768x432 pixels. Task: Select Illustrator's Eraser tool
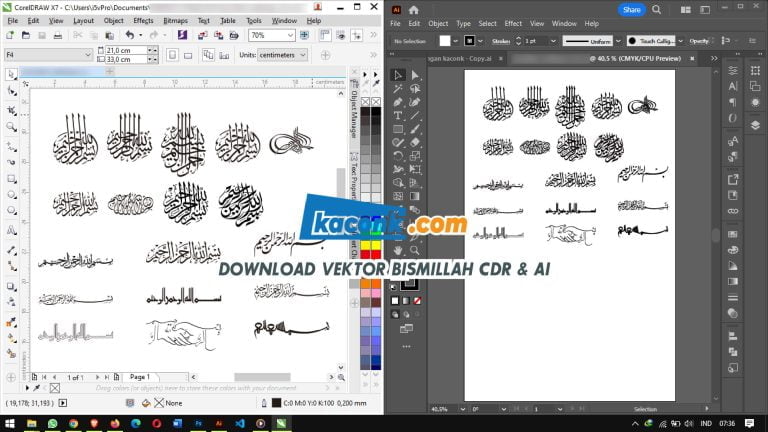(x=415, y=143)
